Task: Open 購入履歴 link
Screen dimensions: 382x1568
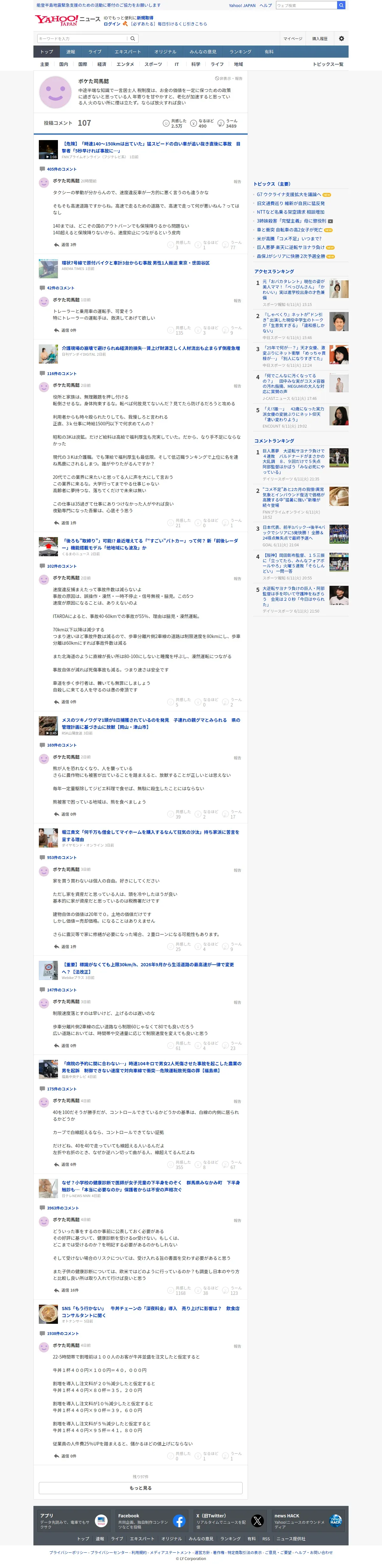Action: pos(320,38)
